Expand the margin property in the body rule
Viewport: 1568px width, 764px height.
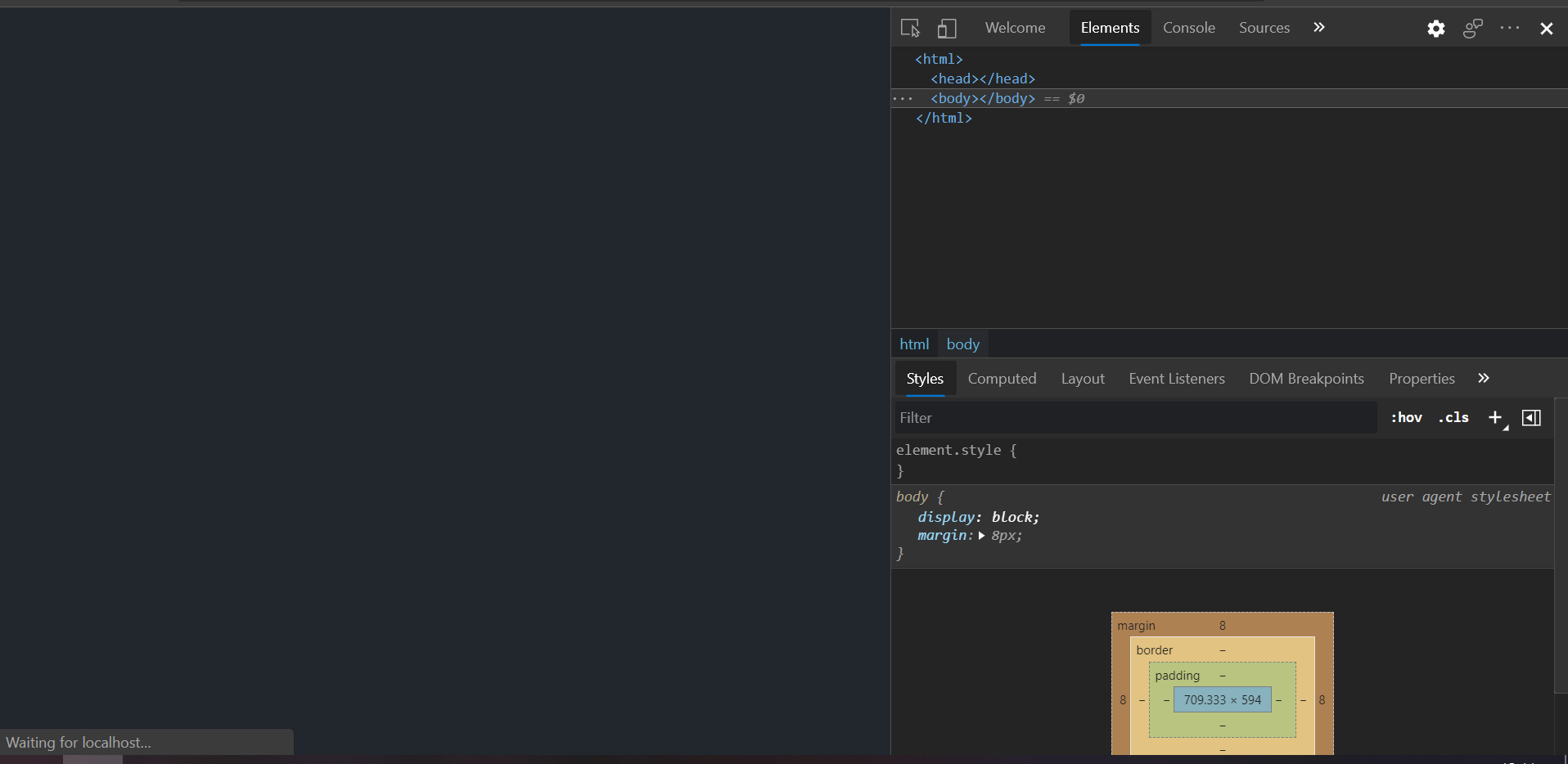point(981,536)
